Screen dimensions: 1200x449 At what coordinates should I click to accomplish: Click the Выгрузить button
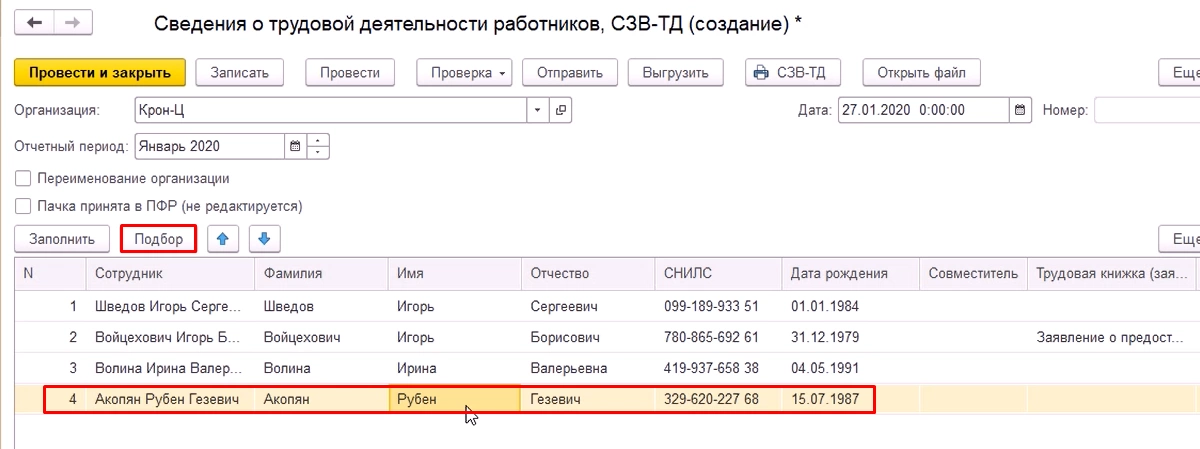675,72
